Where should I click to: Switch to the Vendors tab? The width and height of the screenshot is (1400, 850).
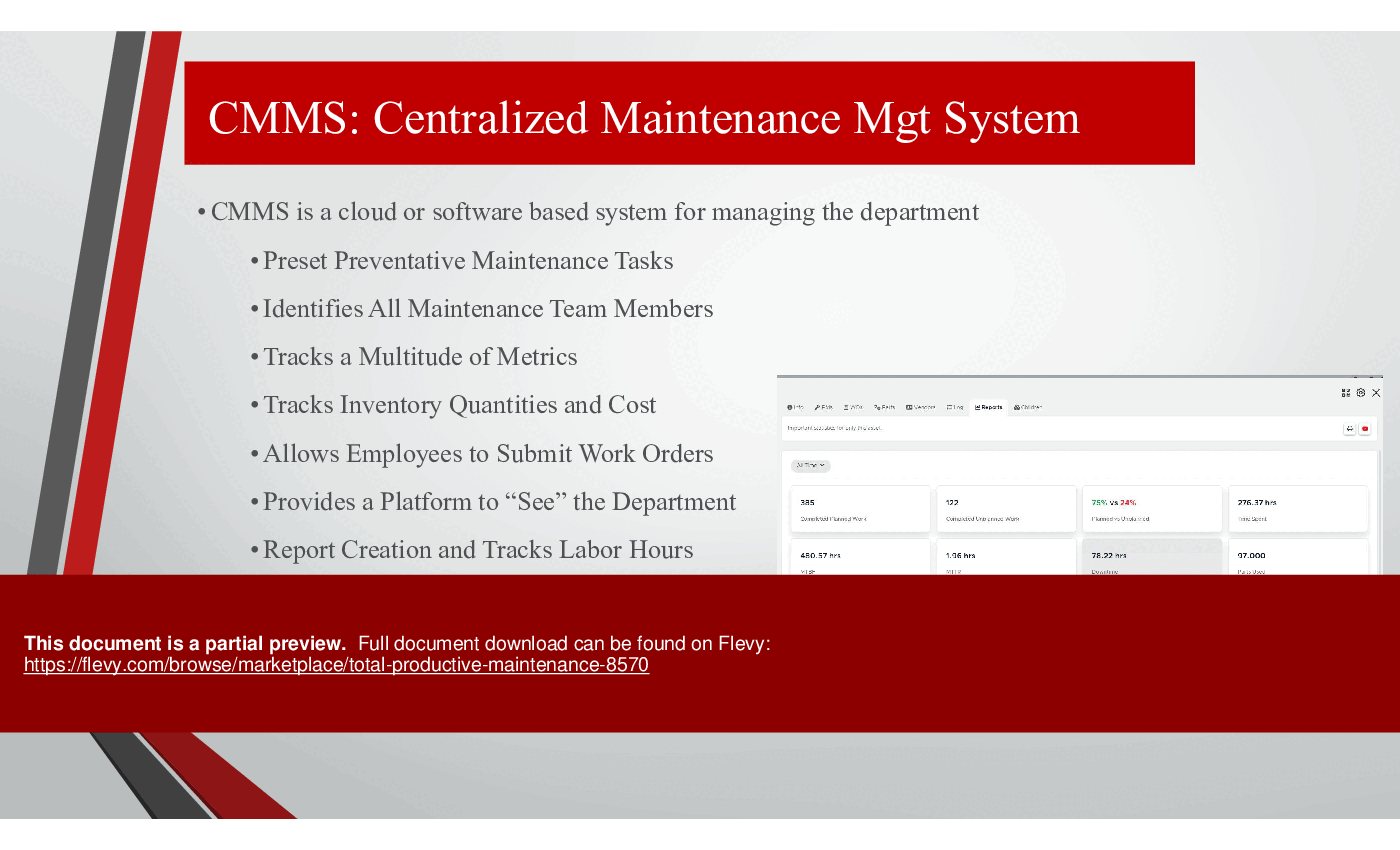[920, 407]
